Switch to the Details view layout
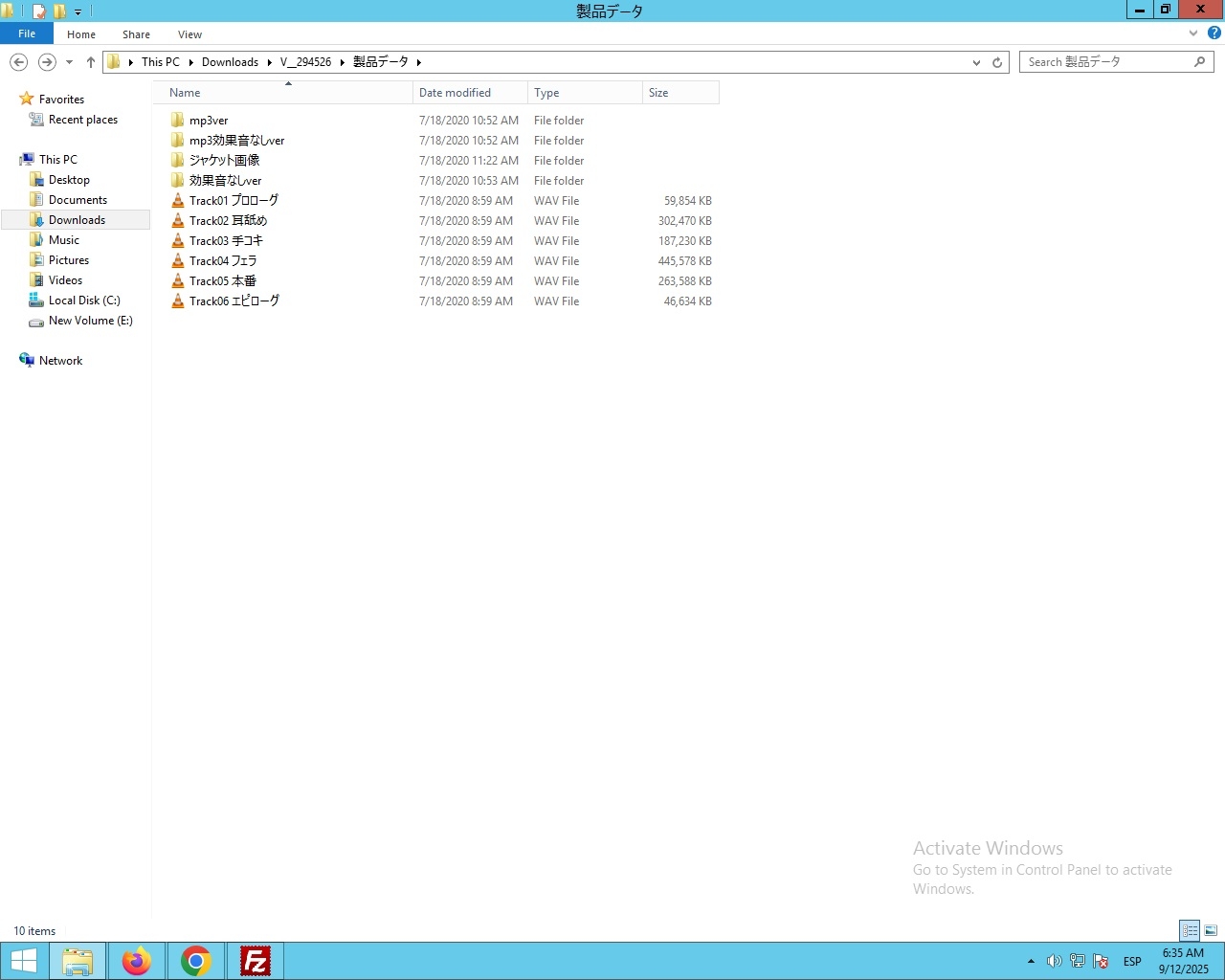This screenshot has height=980, width=1225. [x=1190, y=930]
